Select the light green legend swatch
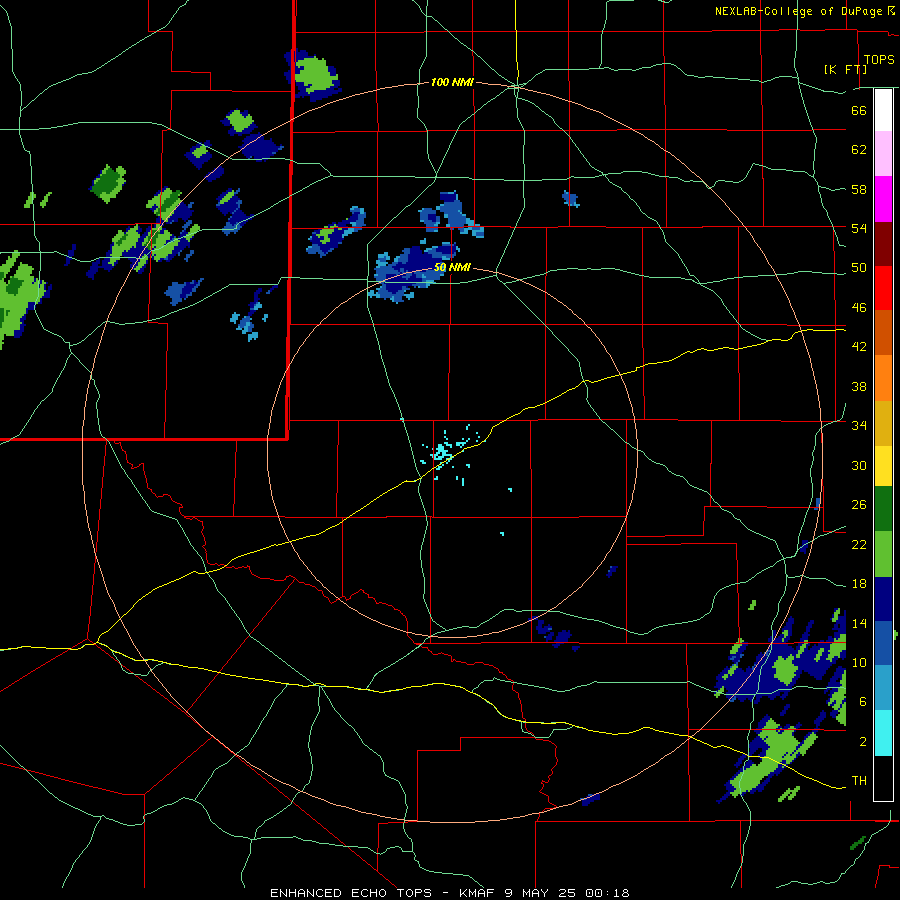The height and width of the screenshot is (900, 900). (883, 554)
